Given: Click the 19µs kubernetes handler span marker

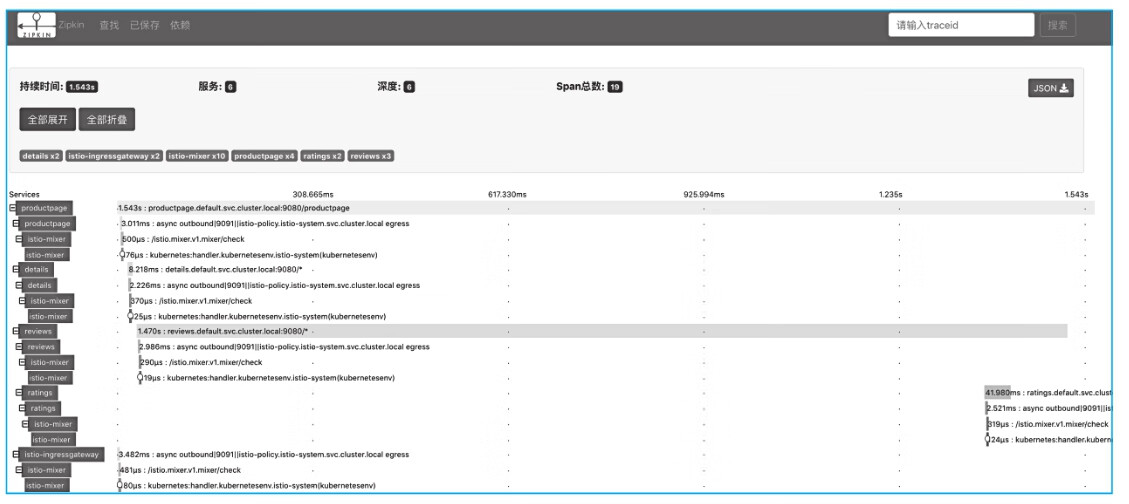Looking at the screenshot, I should [x=140, y=377].
